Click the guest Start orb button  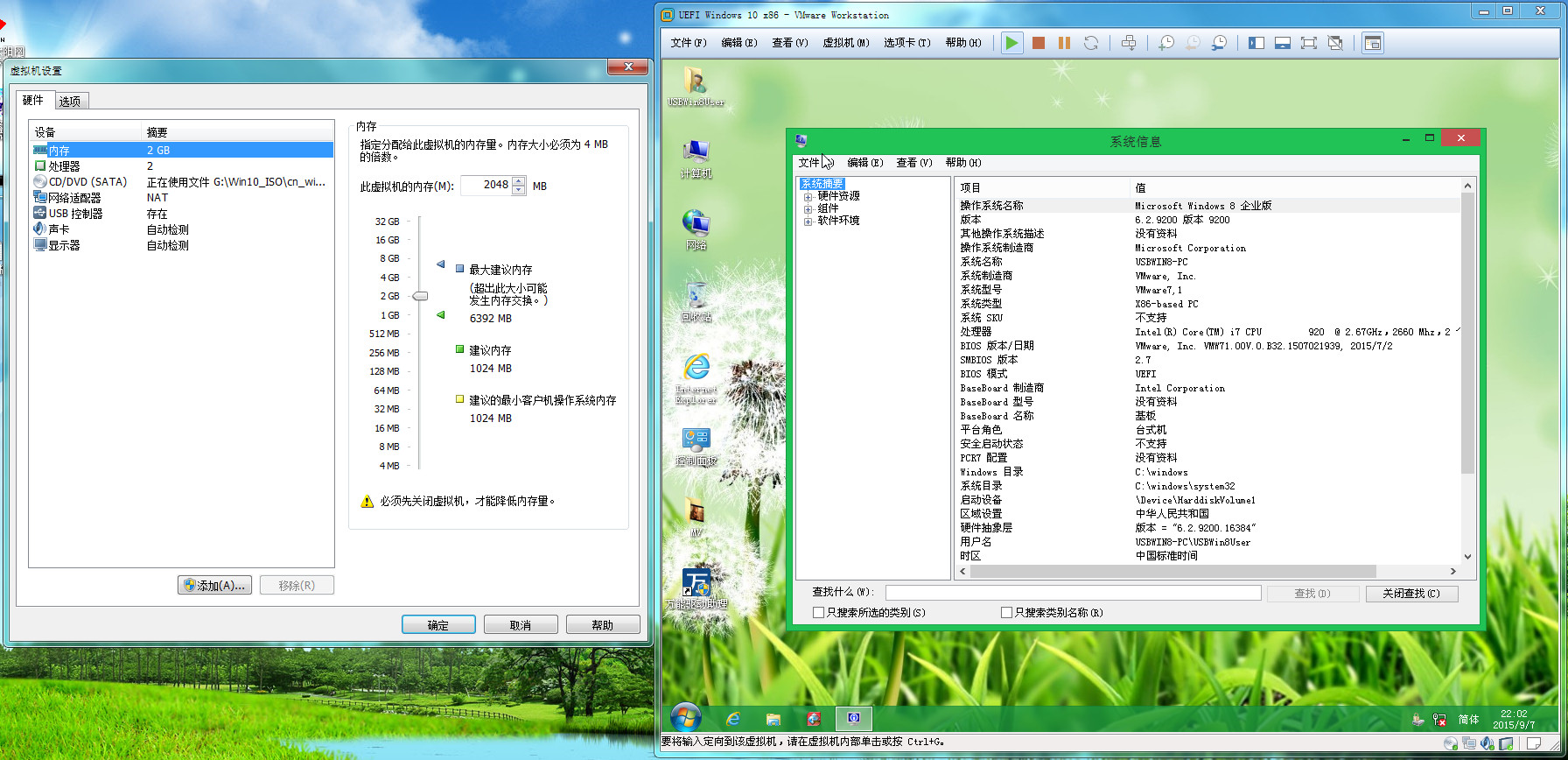(x=685, y=719)
